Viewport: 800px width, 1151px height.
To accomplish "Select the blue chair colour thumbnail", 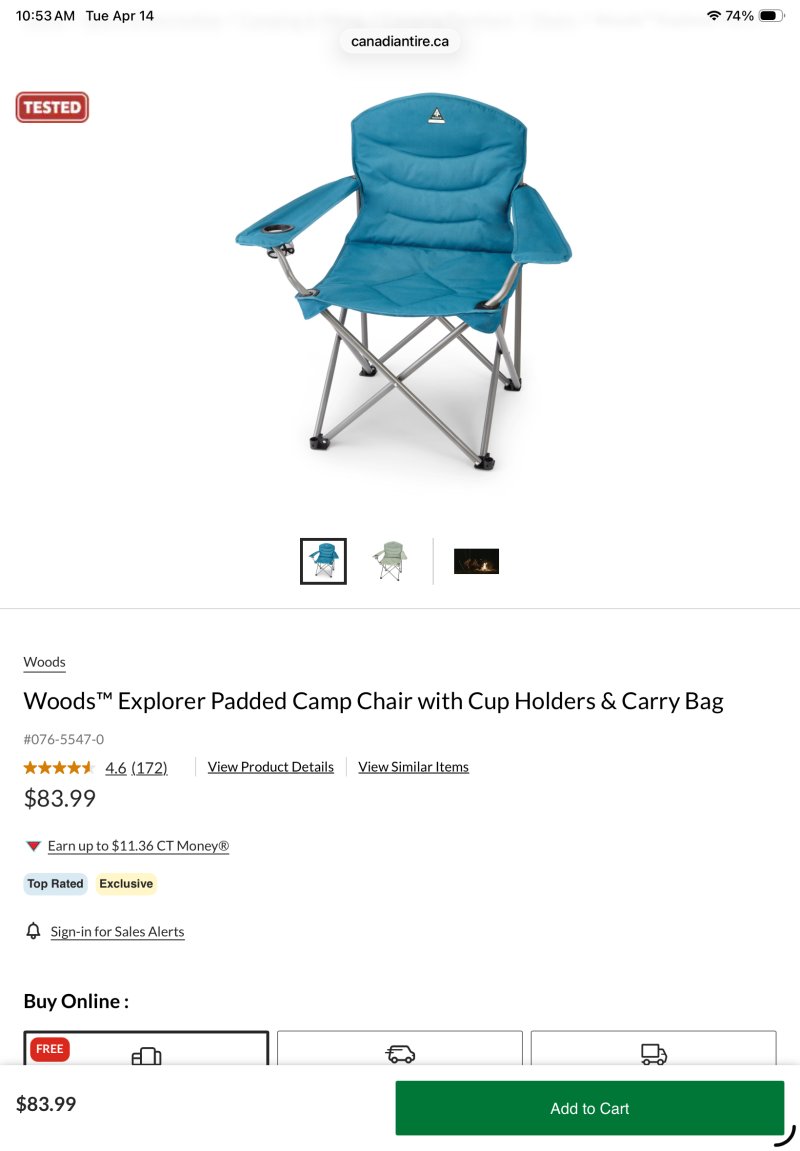I will coord(323,561).
